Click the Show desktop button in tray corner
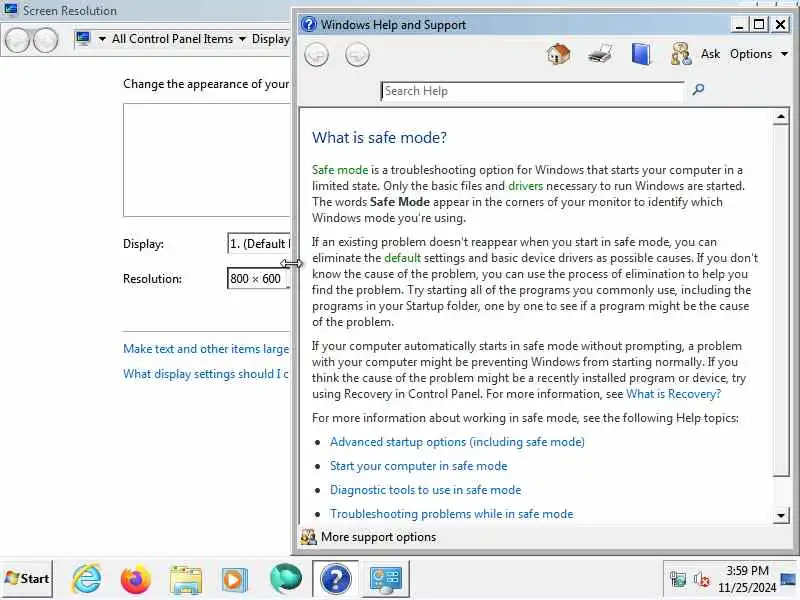The width and height of the screenshot is (800, 600). pos(789,579)
